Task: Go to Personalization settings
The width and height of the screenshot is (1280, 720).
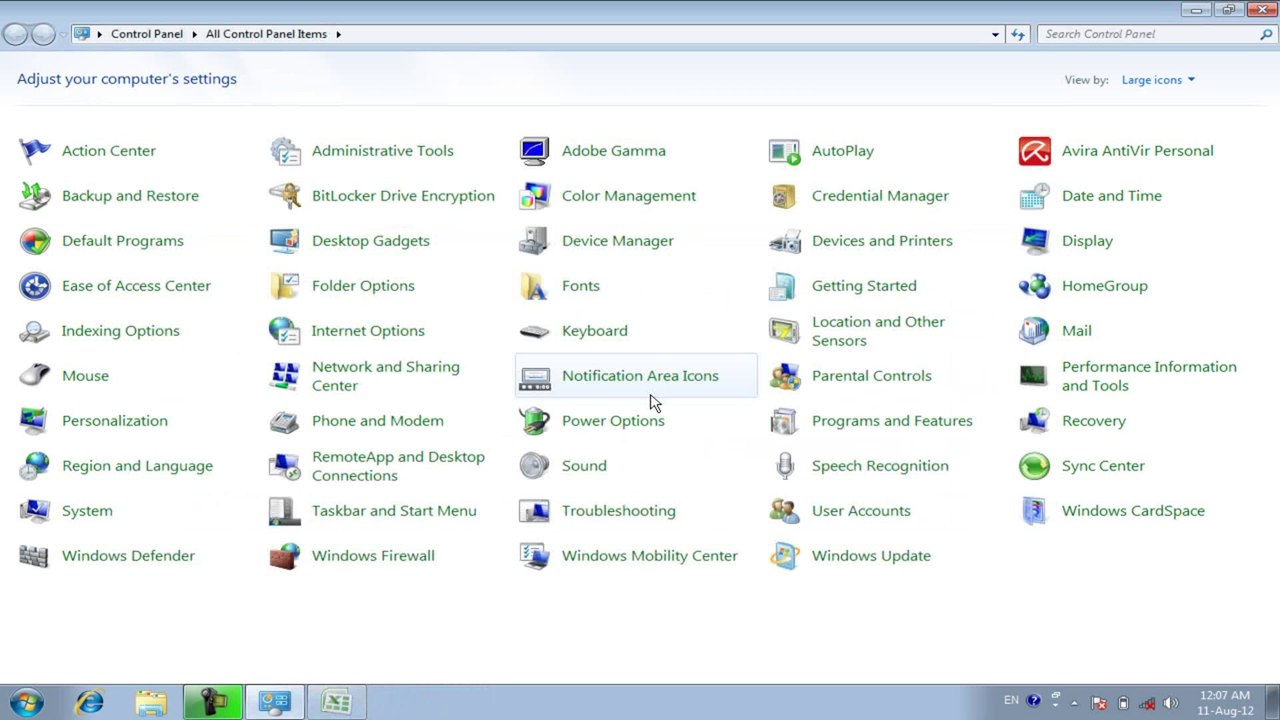Action: coord(115,421)
